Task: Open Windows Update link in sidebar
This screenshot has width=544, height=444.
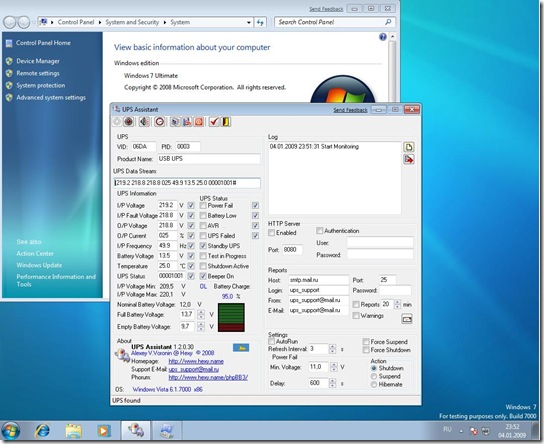Action: (39, 265)
